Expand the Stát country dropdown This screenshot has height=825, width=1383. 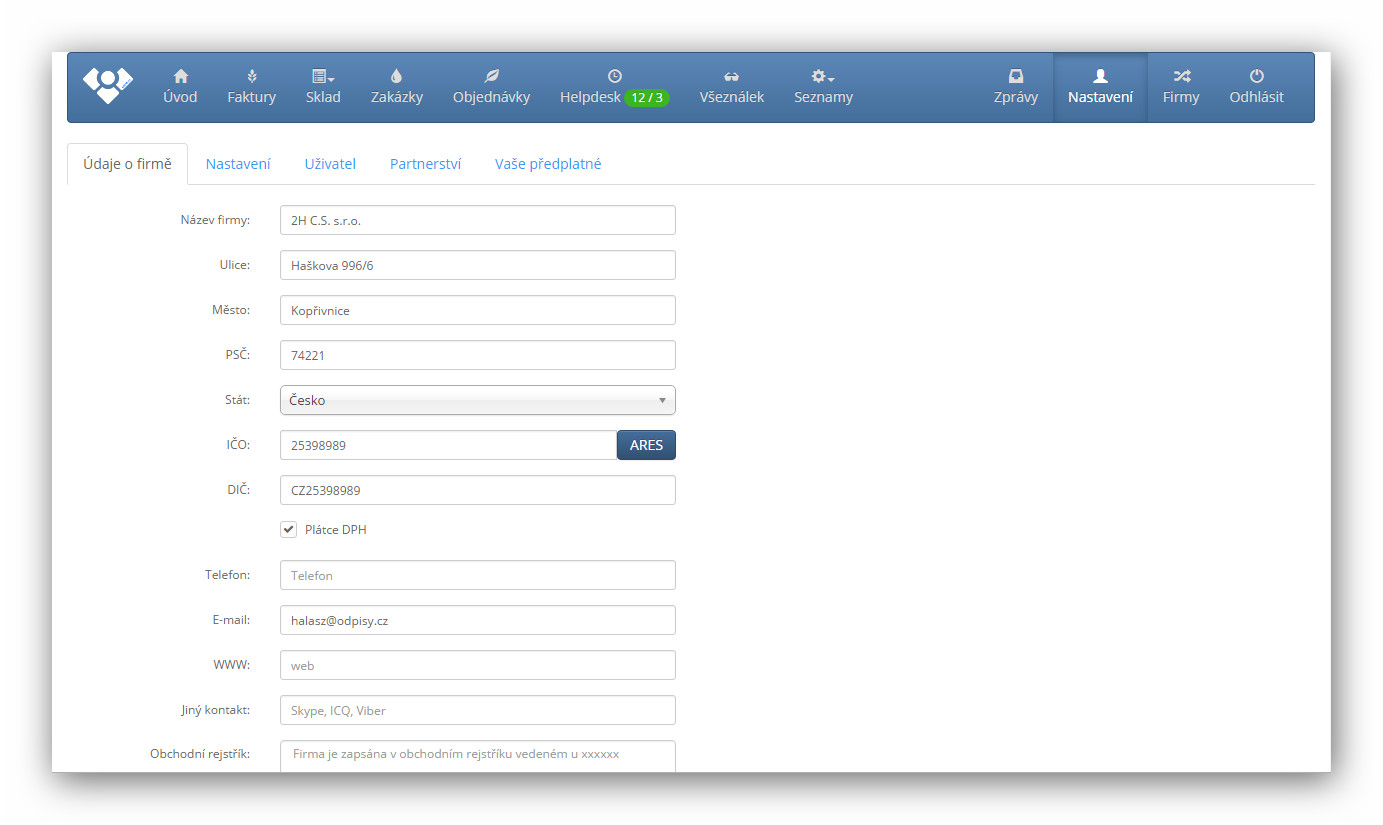(477, 400)
